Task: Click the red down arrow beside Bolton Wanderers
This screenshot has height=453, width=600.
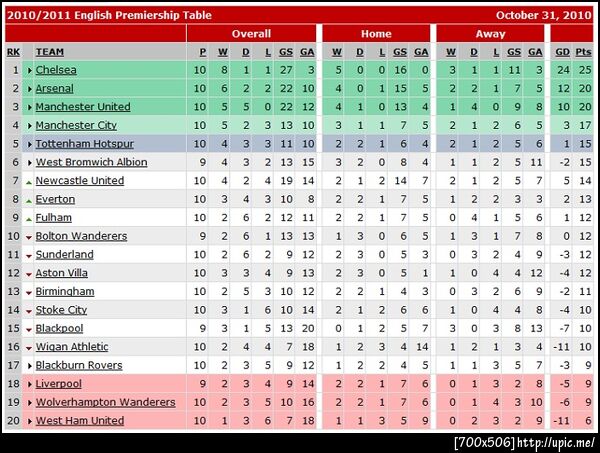Action: coord(28,237)
